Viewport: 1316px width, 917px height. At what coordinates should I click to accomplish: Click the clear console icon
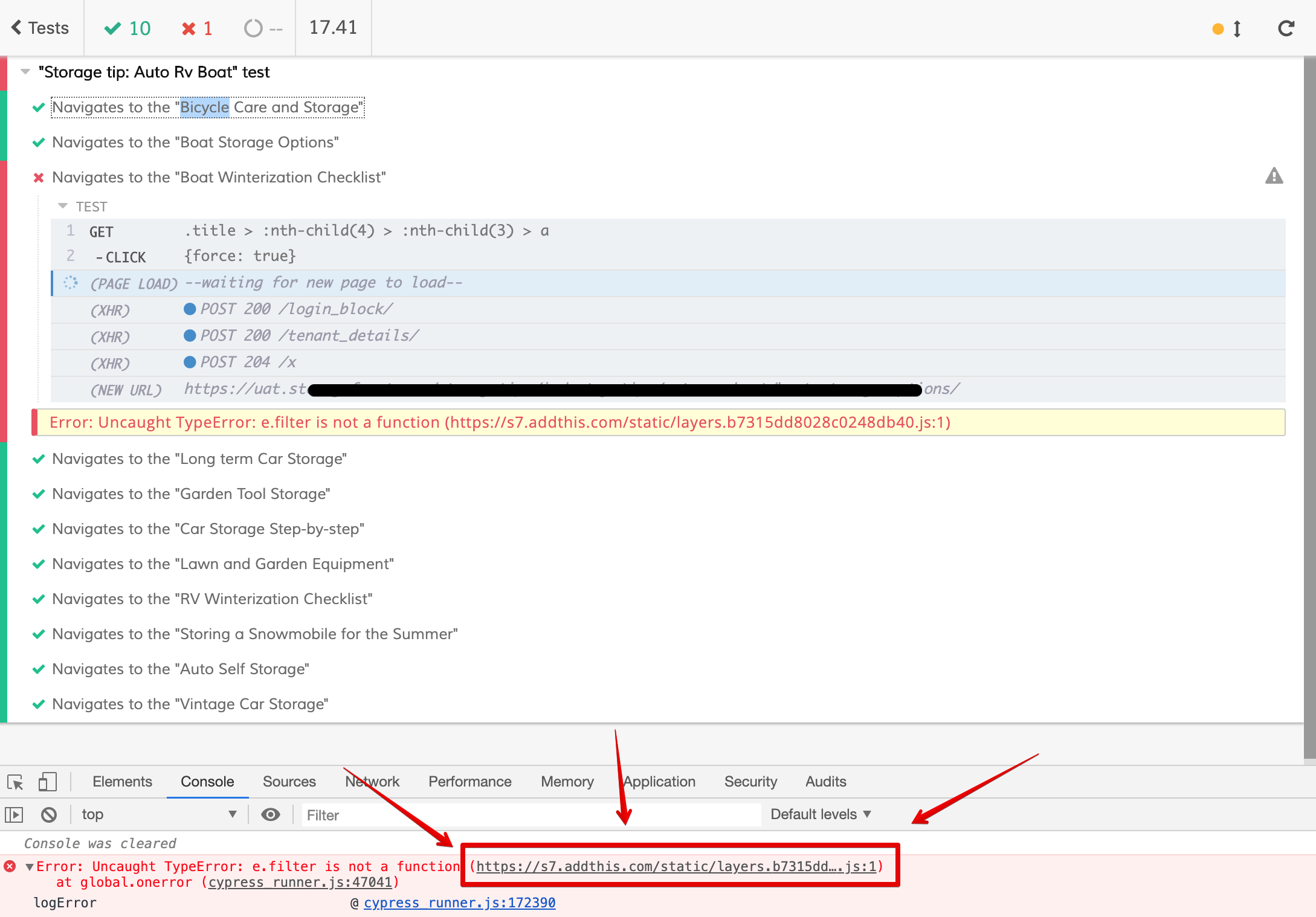pos(49,815)
